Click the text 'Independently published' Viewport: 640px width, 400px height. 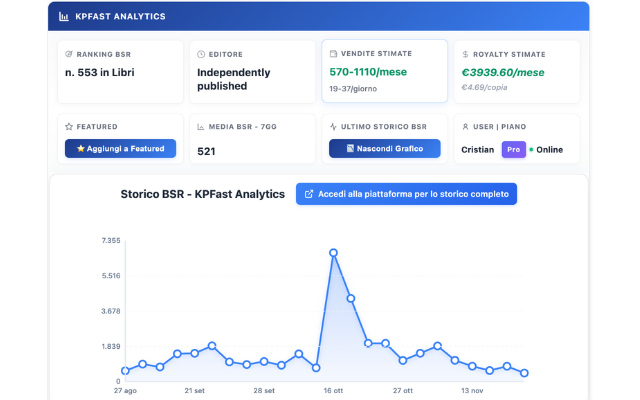tap(233, 79)
